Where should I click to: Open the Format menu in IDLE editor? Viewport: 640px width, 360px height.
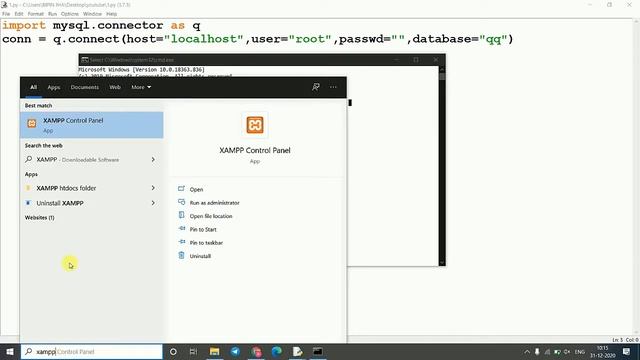pos(36,14)
